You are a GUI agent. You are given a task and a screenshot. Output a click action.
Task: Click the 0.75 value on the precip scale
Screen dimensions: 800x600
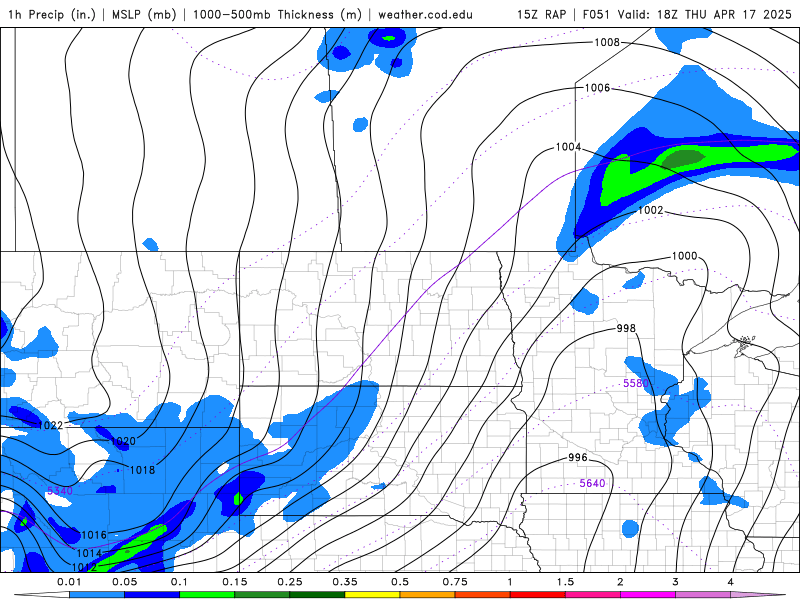pos(455,582)
